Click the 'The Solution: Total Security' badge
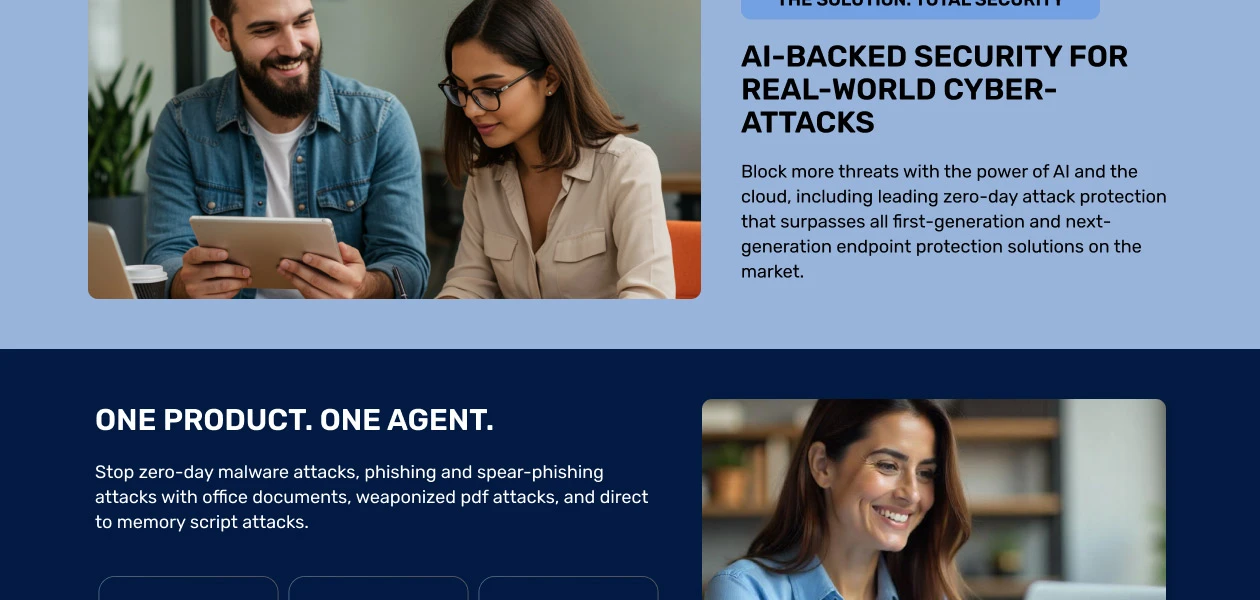Image resolution: width=1260 pixels, height=600 pixels. pos(920,8)
